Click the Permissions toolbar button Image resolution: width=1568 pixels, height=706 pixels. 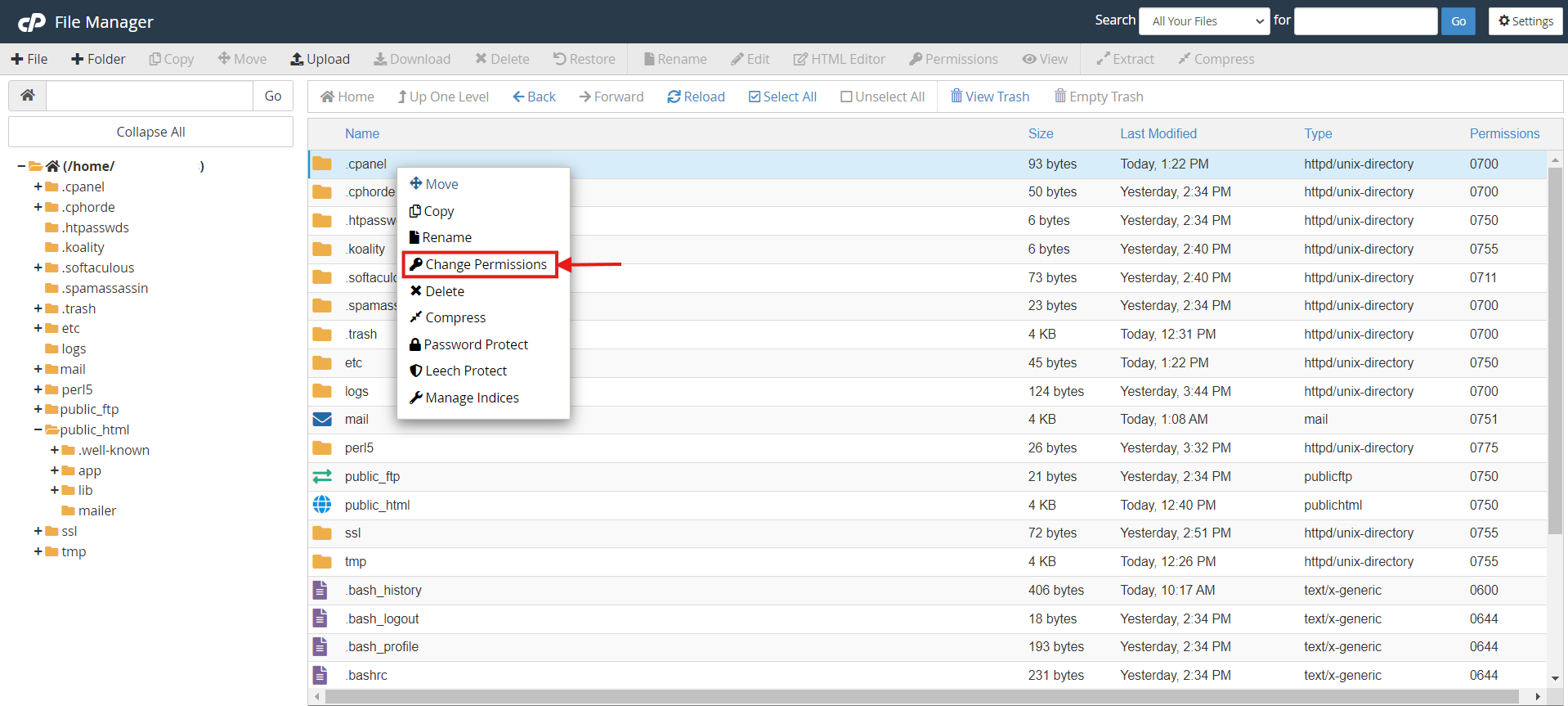point(953,59)
